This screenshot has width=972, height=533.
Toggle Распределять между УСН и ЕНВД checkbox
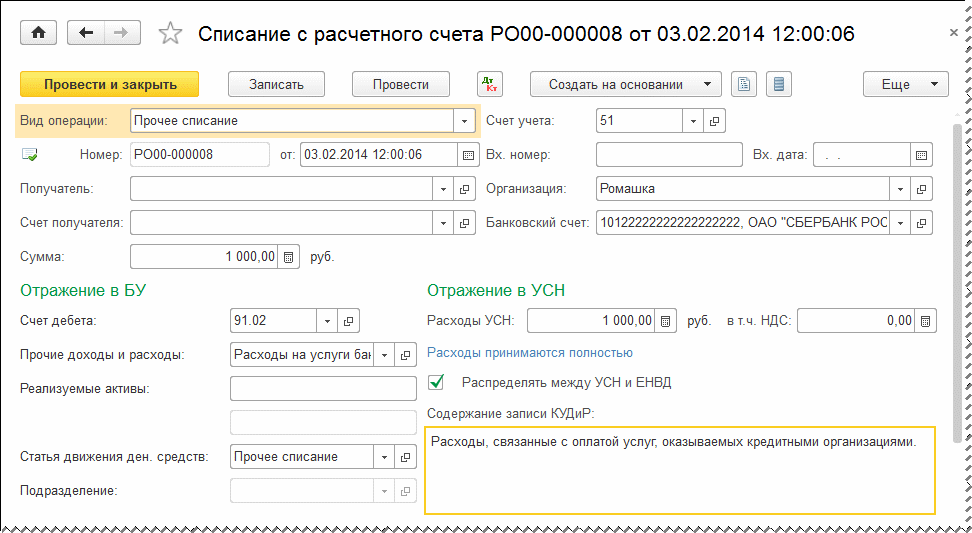pyautogui.click(x=436, y=382)
